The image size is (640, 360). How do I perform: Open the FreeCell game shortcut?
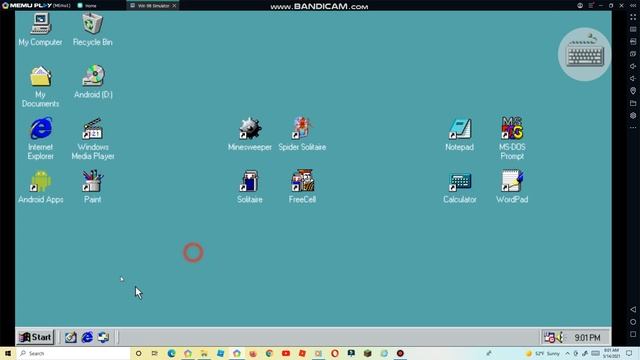pyautogui.click(x=302, y=187)
